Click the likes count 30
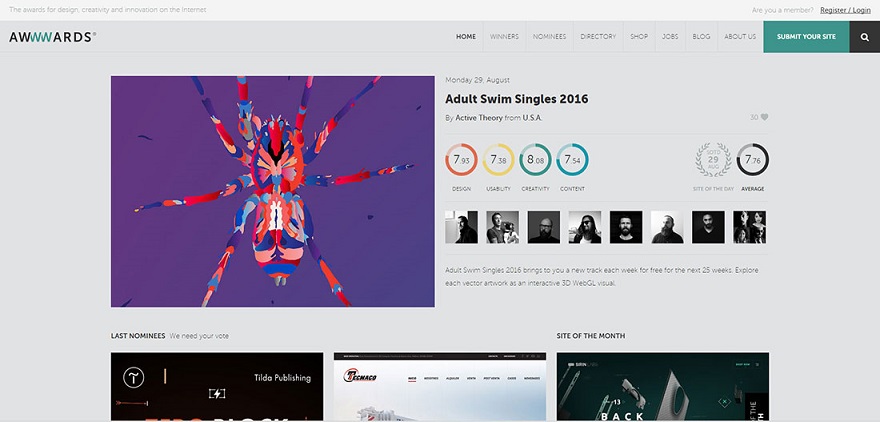The width and height of the screenshot is (880, 422). (754, 117)
